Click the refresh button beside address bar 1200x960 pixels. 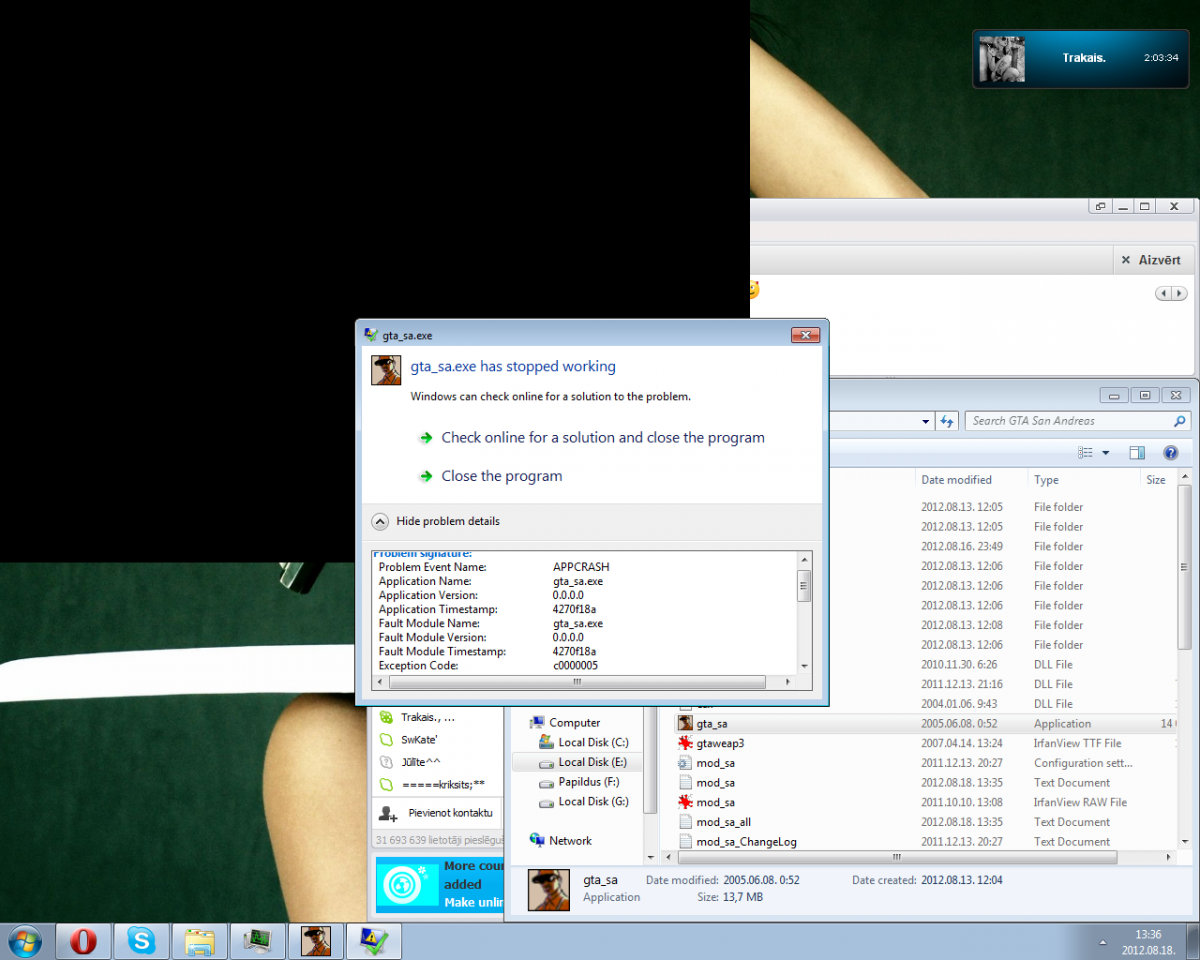[x=947, y=421]
